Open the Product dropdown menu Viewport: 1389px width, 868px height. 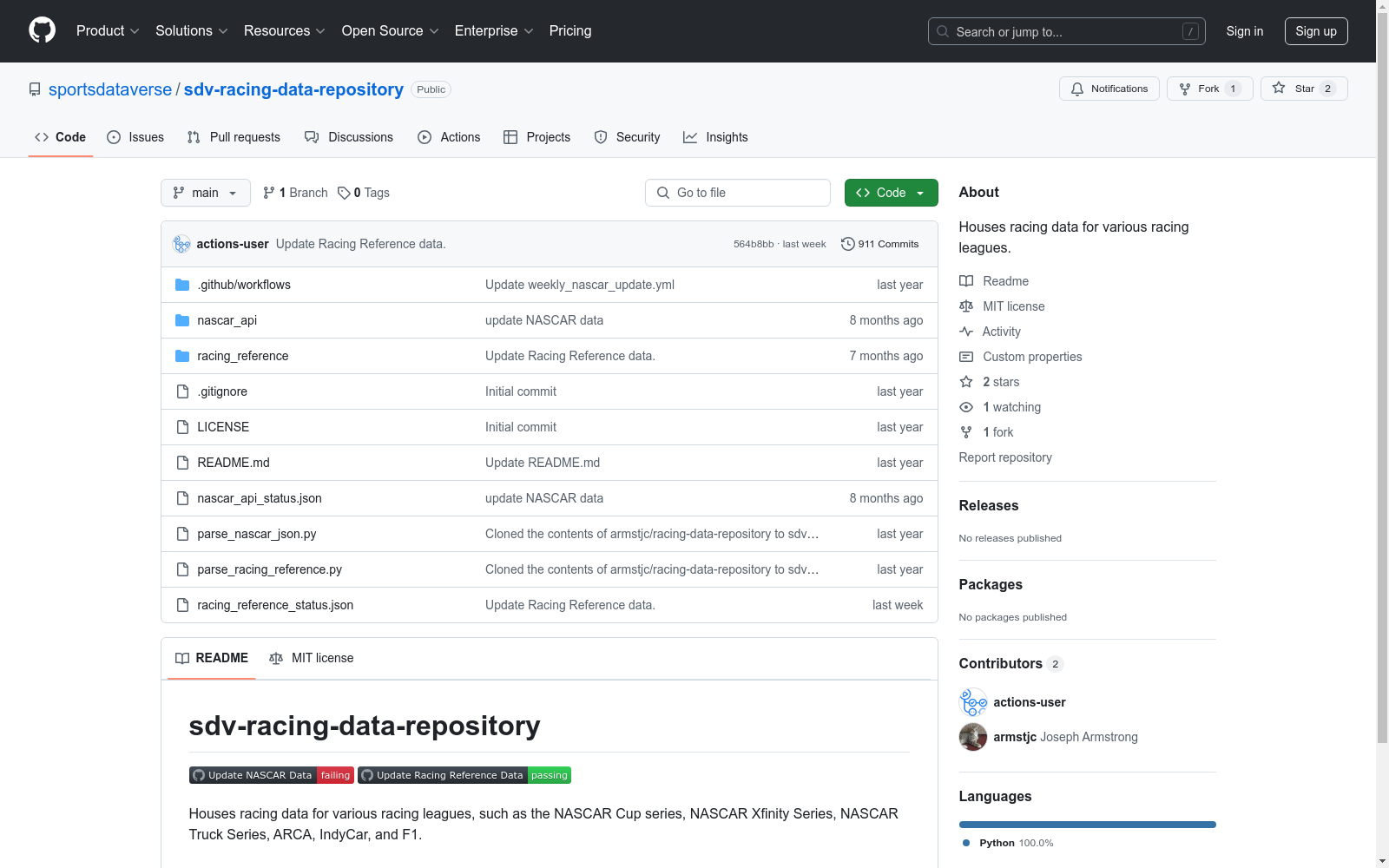(108, 31)
